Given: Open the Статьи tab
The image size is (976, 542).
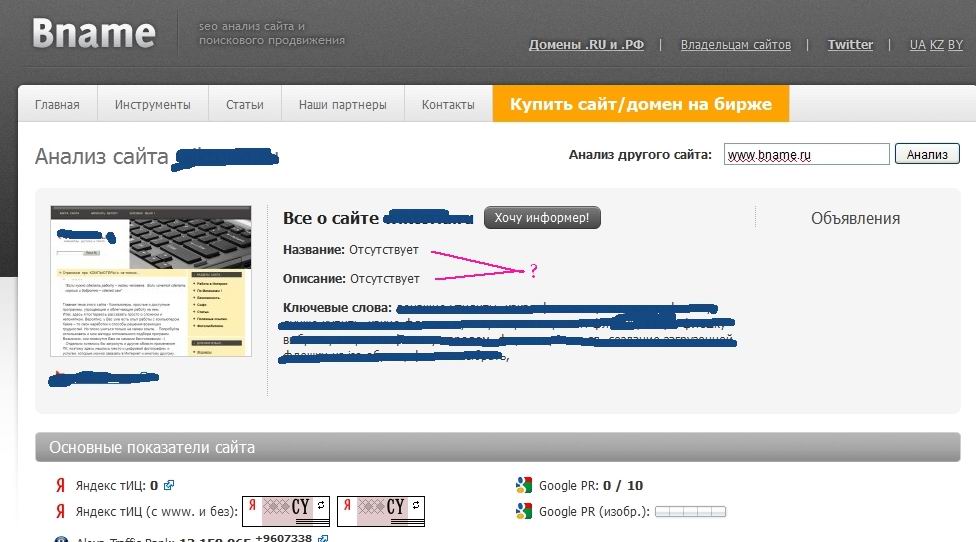Looking at the screenshot, I should (x=245, y=104).
